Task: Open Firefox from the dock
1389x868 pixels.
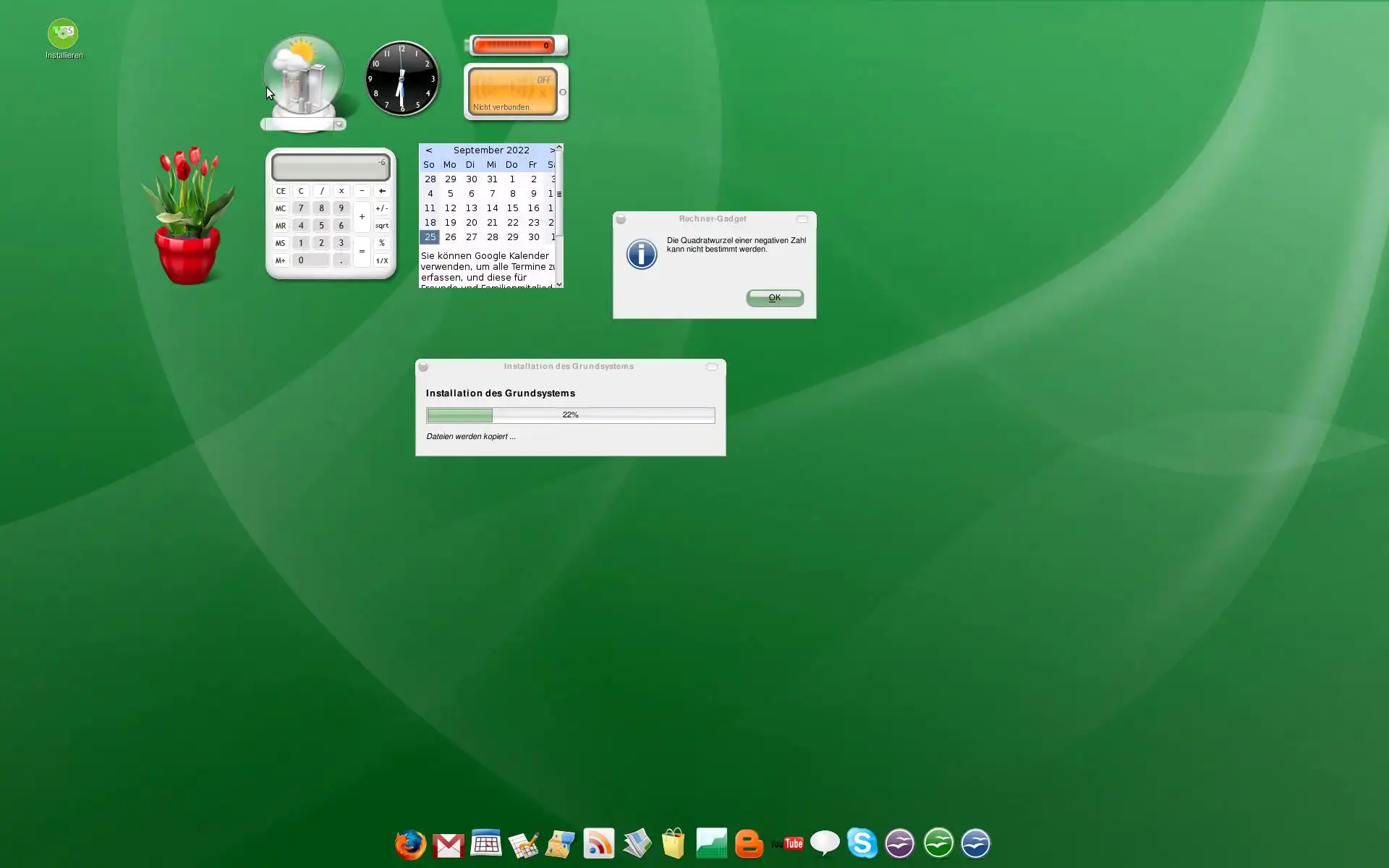Action: coord(410,843)
